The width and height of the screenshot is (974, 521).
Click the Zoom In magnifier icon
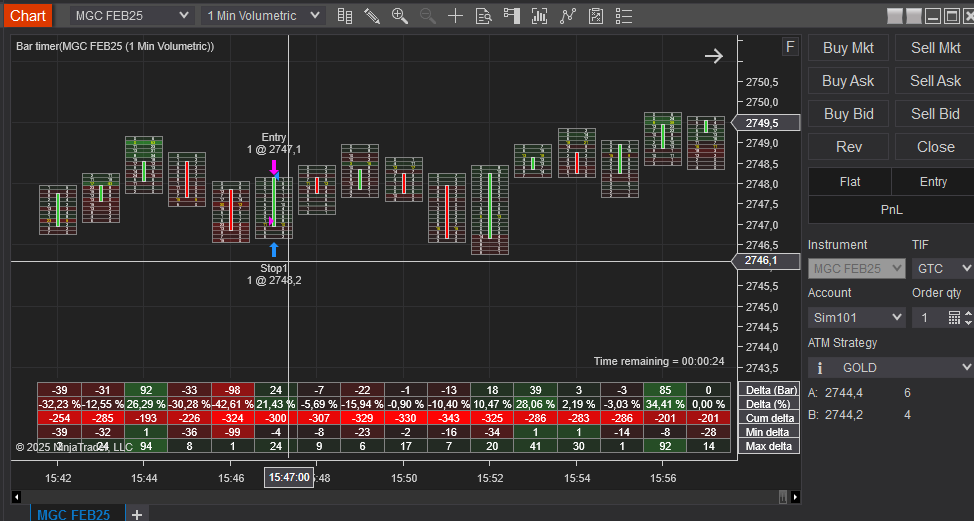click(400, 16)
